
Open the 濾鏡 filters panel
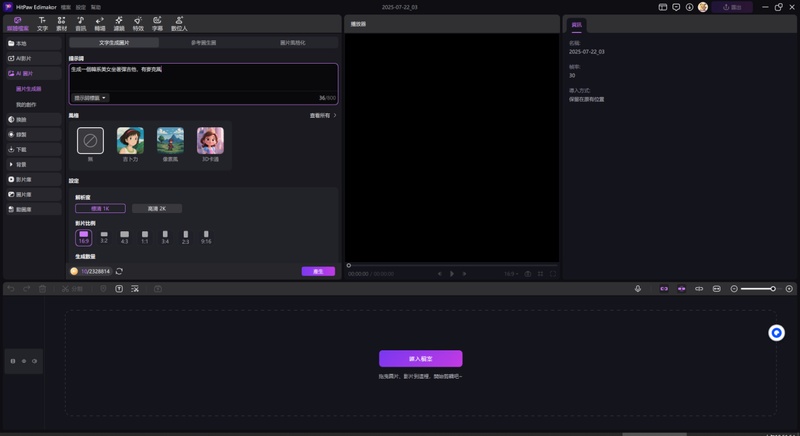pyautogui.click(x=119, y=23)
